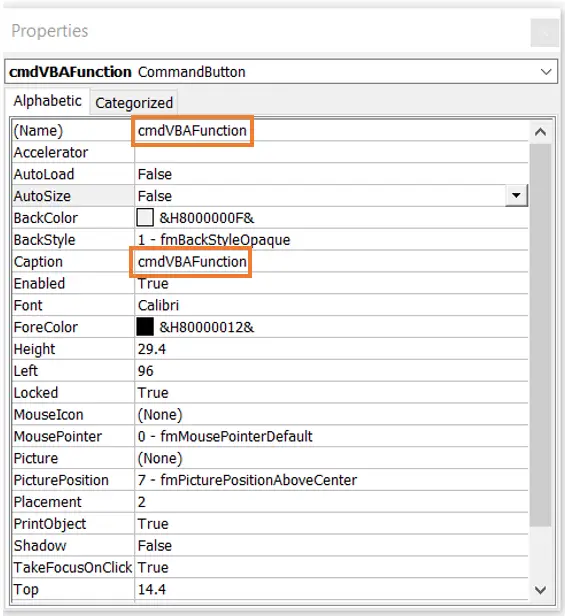Select the Left value 96

pos(145,371)
